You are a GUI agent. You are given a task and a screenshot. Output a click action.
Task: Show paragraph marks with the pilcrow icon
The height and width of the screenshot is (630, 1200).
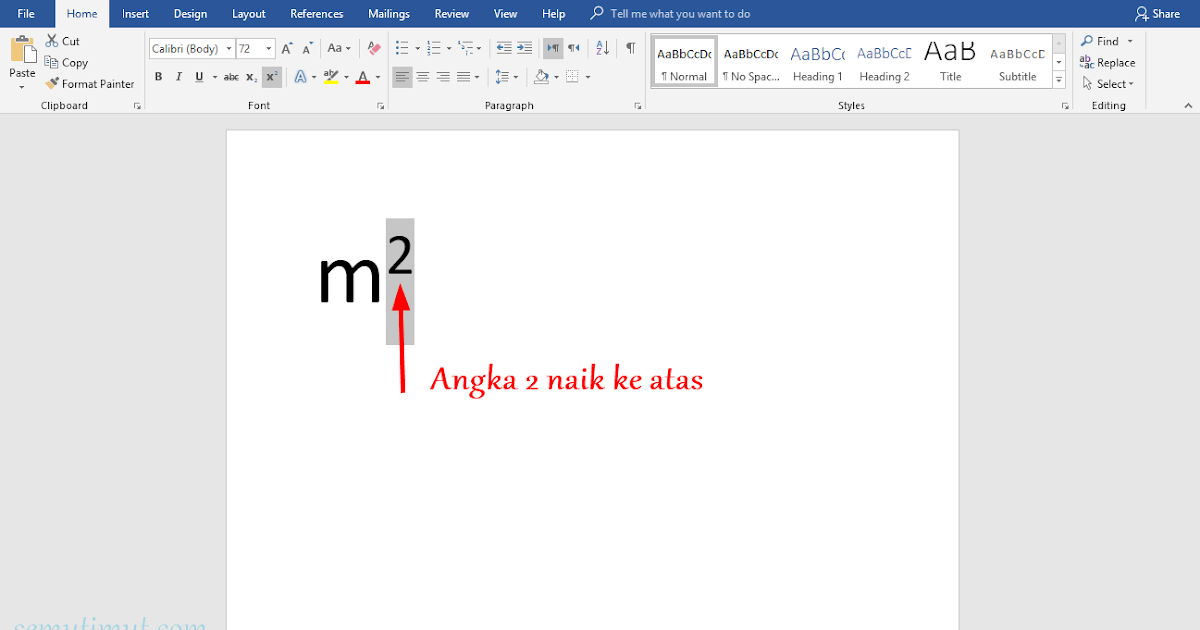[x=630, y=48]
